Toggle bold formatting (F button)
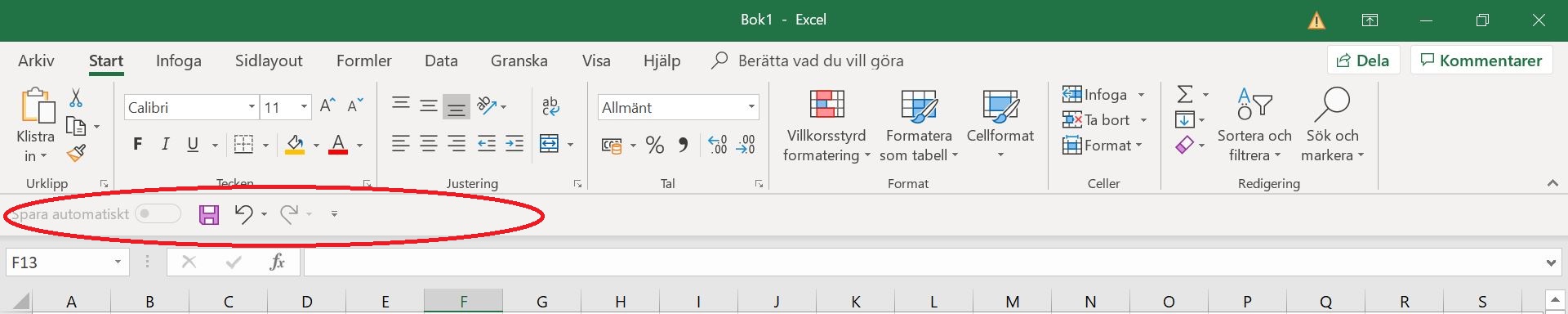The image size is (1568, 314). [x=138, y=145]
